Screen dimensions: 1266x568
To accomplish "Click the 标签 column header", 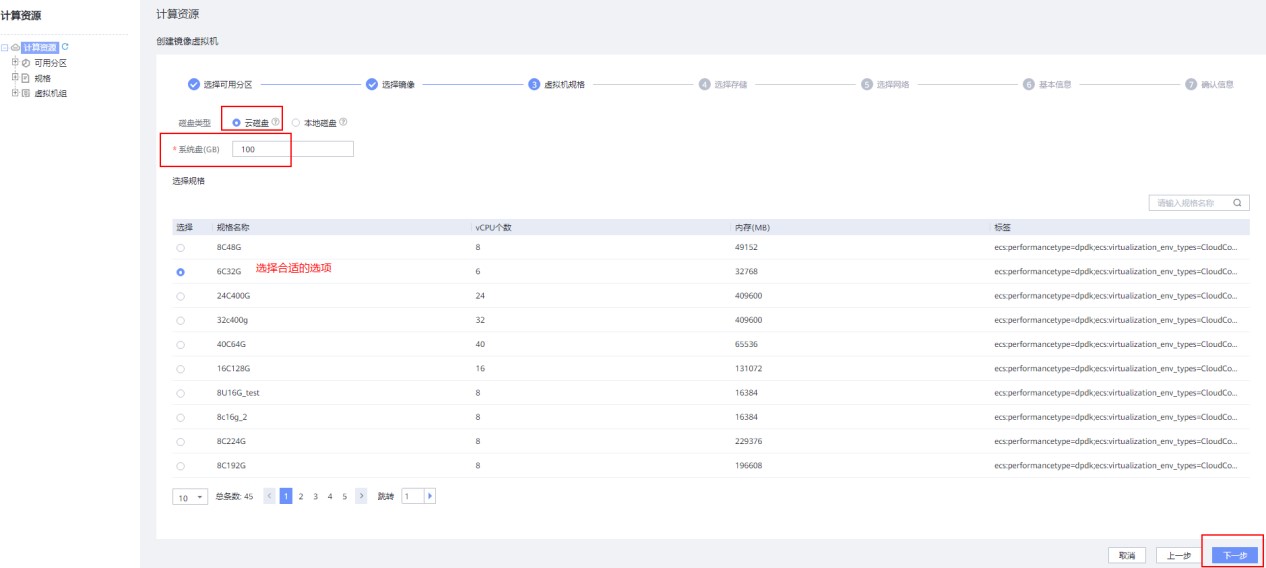I will coord(1003,228).
